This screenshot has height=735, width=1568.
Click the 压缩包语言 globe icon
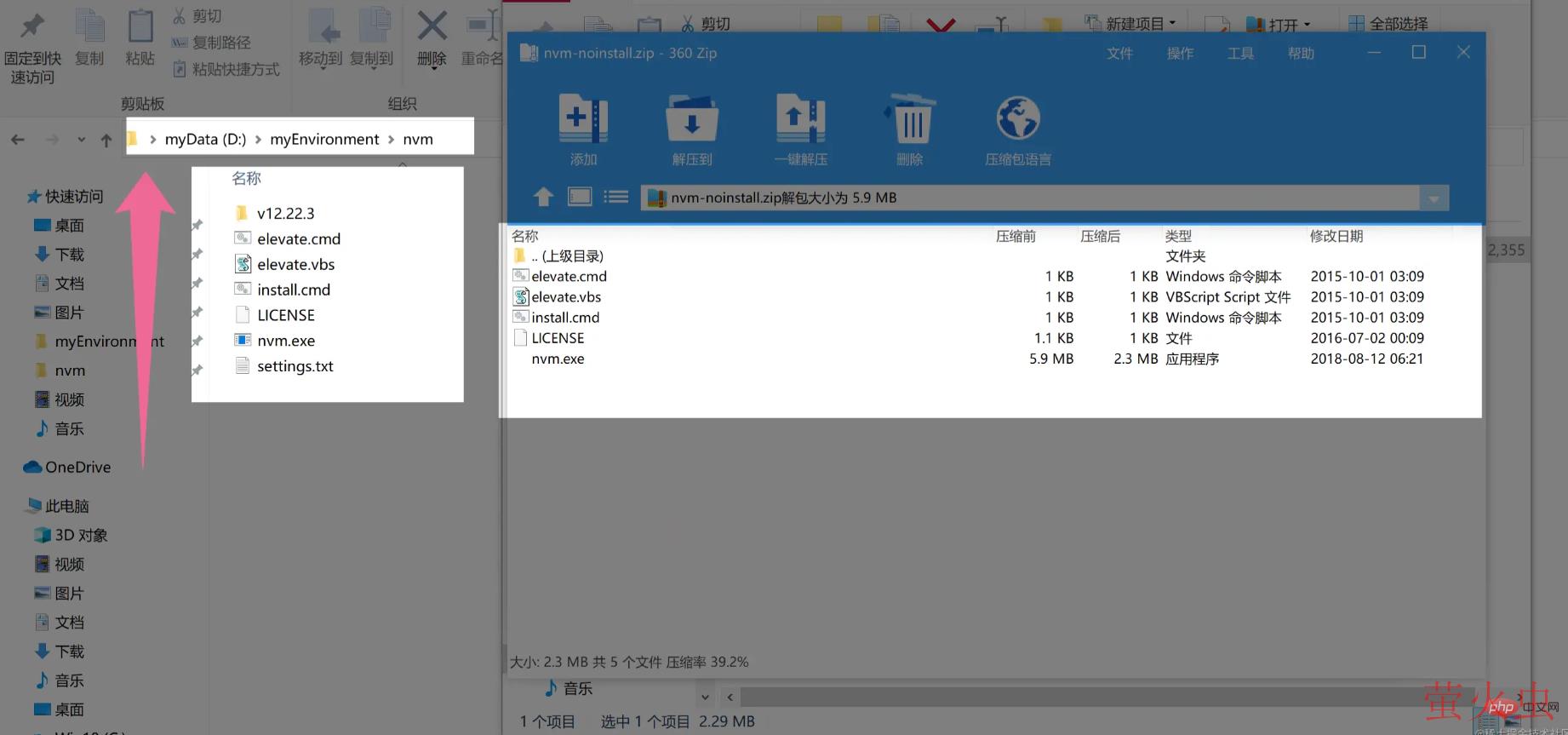coord(1017,119)
